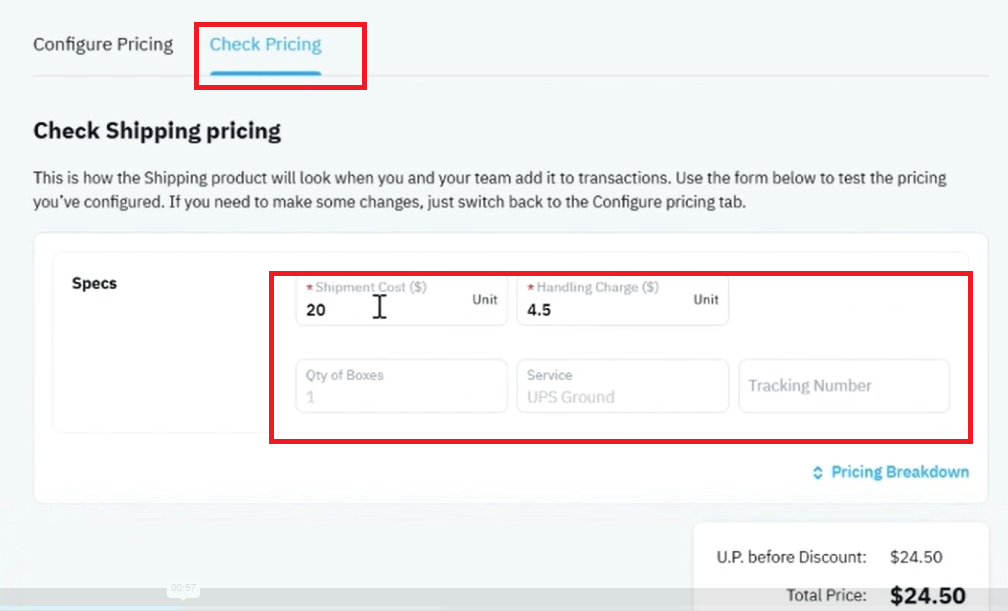This screenshot has height=611, width=1008.
Task: Click the Total Price $24.50 amount
Action: click(x=928, y=596)
